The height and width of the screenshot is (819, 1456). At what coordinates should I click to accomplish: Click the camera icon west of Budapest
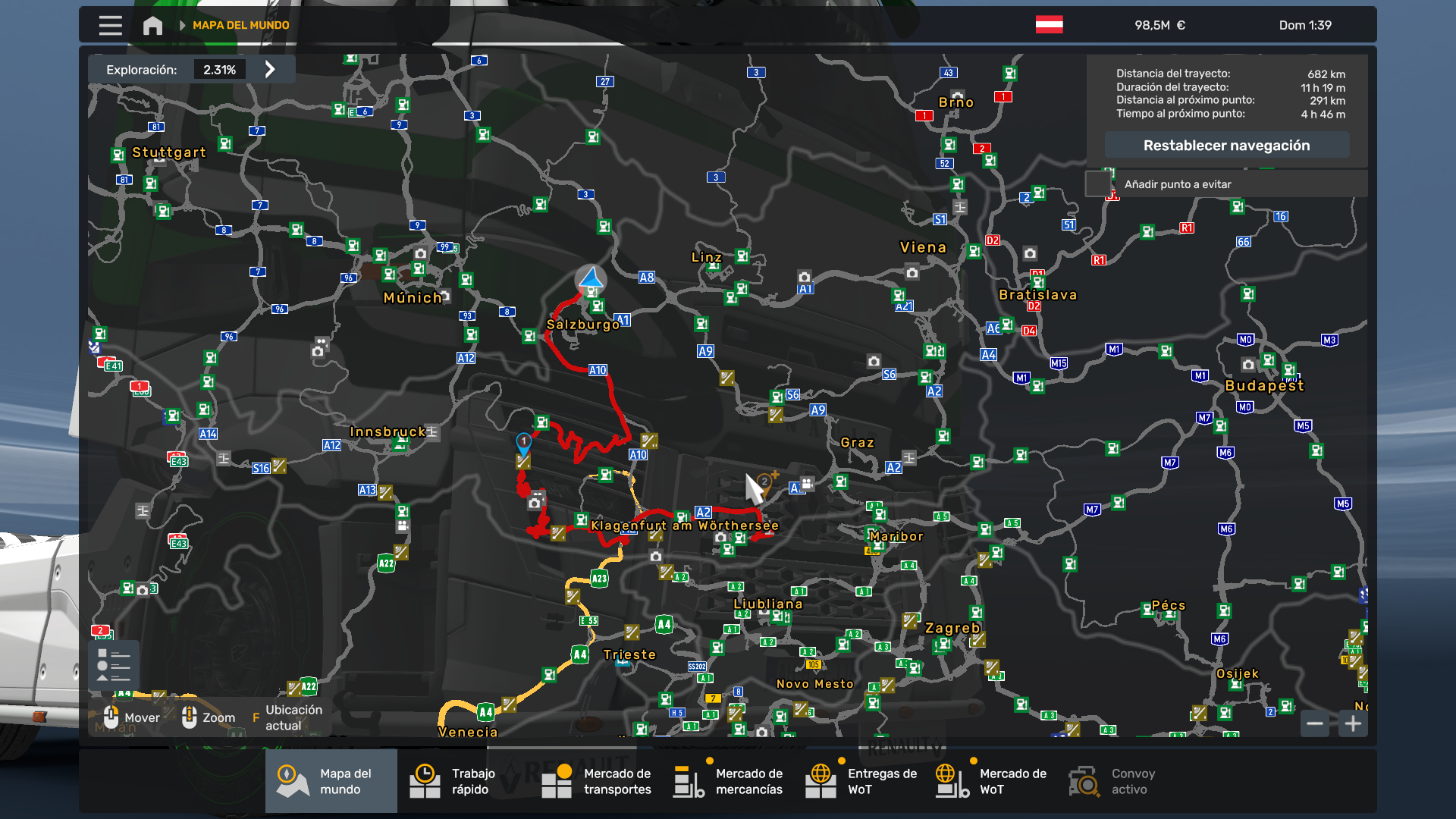[1247, 364]
